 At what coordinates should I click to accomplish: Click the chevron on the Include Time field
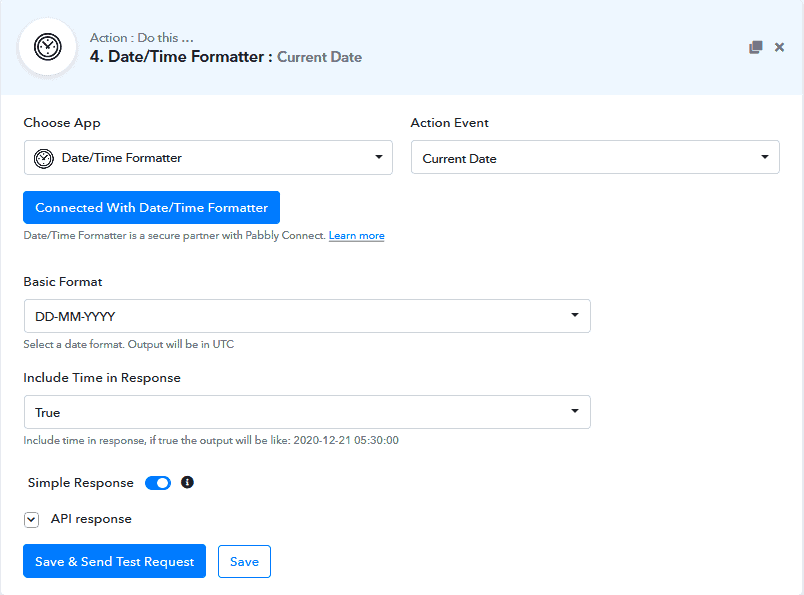coord(577,411)
